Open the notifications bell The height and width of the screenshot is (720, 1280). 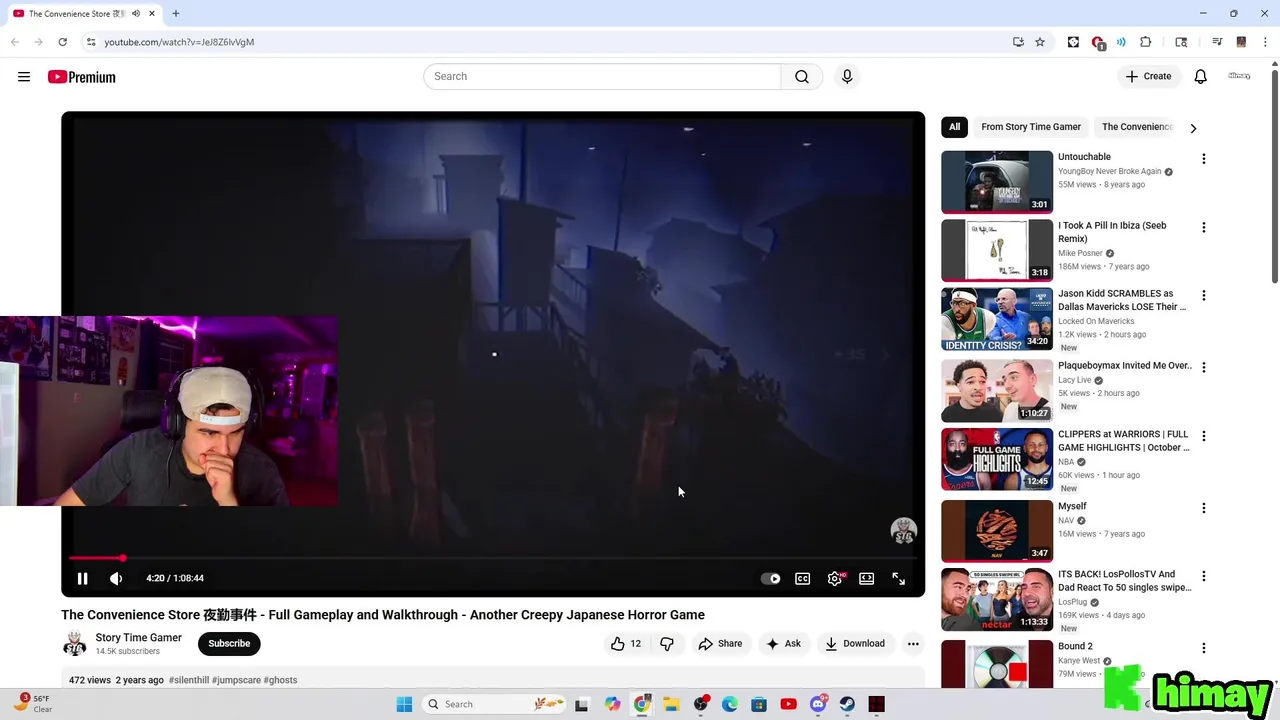click(1201, 76)
